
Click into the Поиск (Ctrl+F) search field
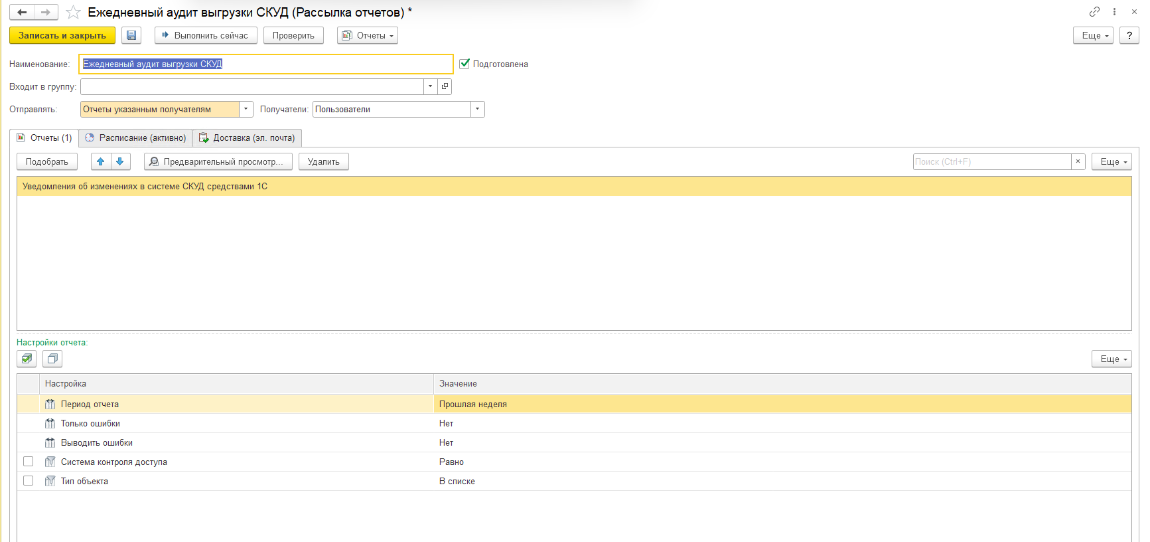coord(991,161)
